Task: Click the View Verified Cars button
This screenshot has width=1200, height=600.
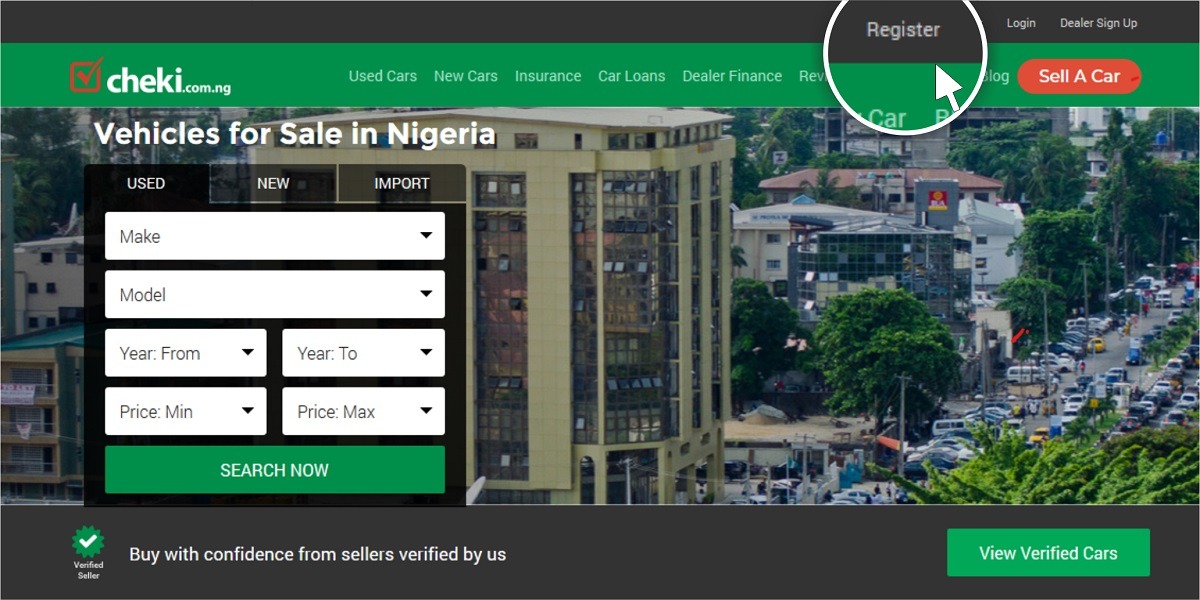Action: coord(1048,553)
